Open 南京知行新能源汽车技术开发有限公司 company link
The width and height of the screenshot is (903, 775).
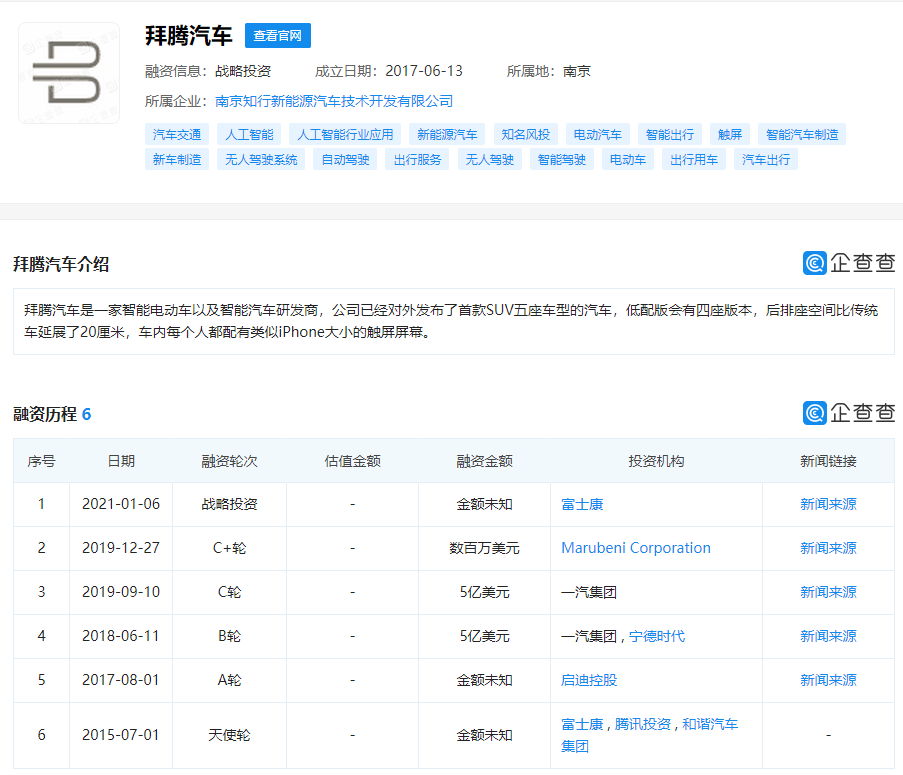coord(334,101)
